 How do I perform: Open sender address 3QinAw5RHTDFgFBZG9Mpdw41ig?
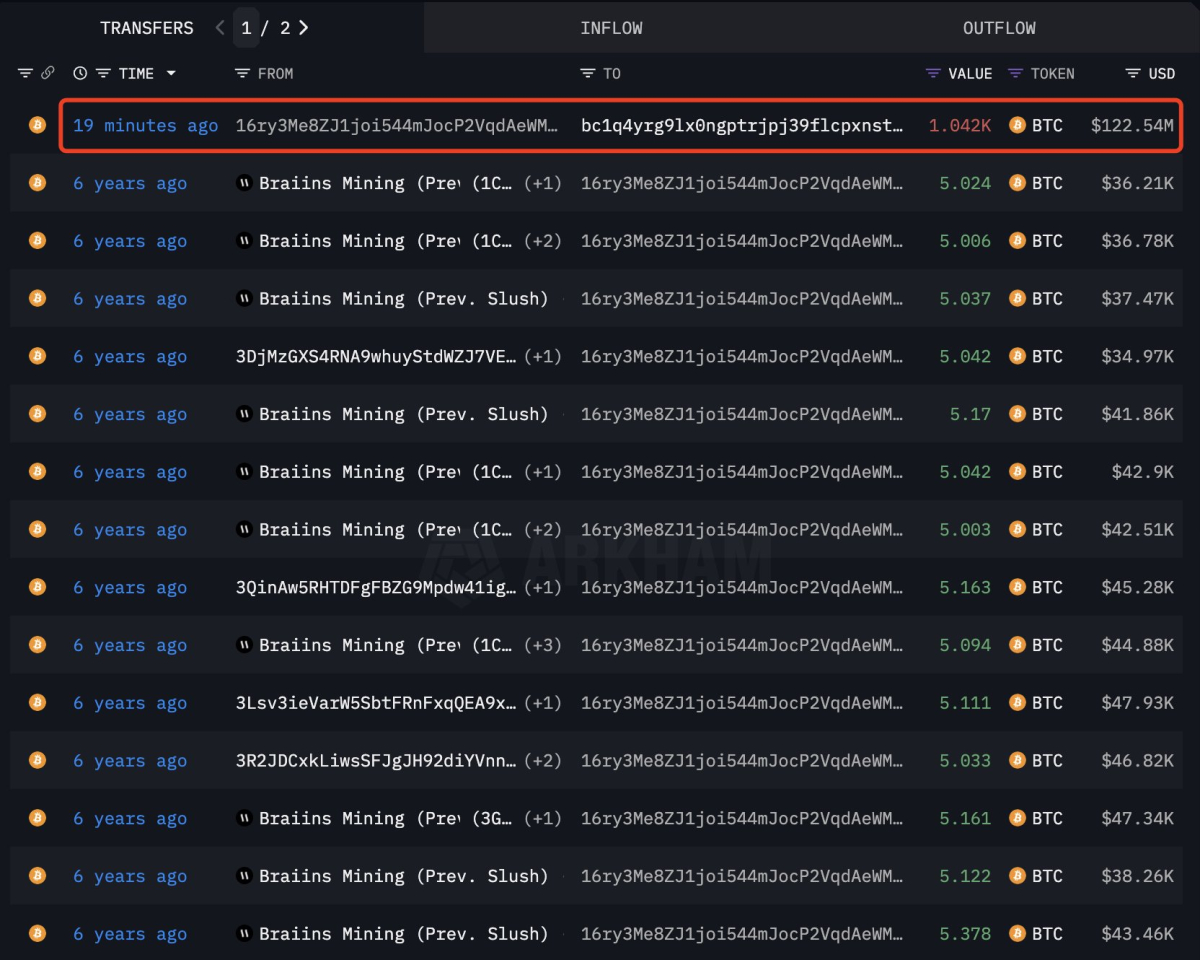tap(376, 588)
